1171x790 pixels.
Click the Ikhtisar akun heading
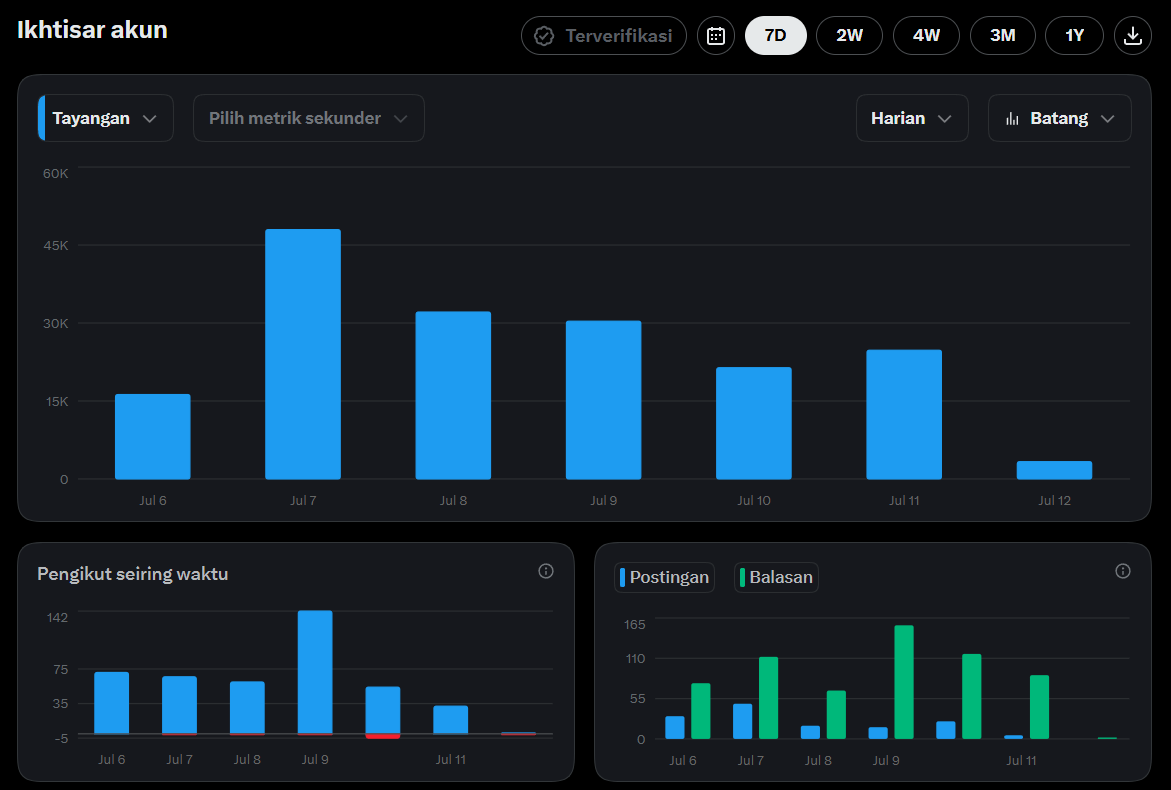[x=92, y=30]
